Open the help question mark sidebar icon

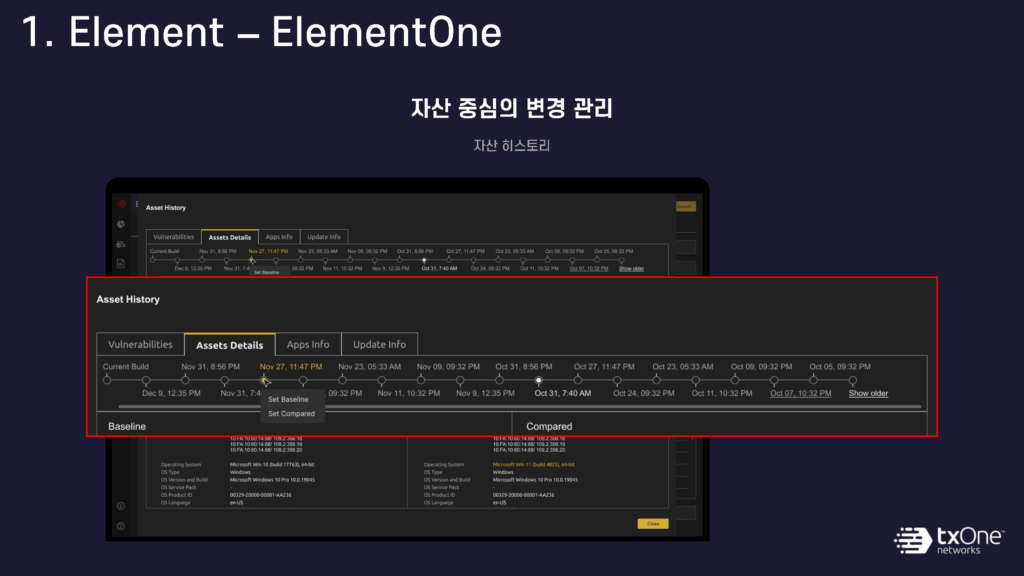click(x=121, y=525)
